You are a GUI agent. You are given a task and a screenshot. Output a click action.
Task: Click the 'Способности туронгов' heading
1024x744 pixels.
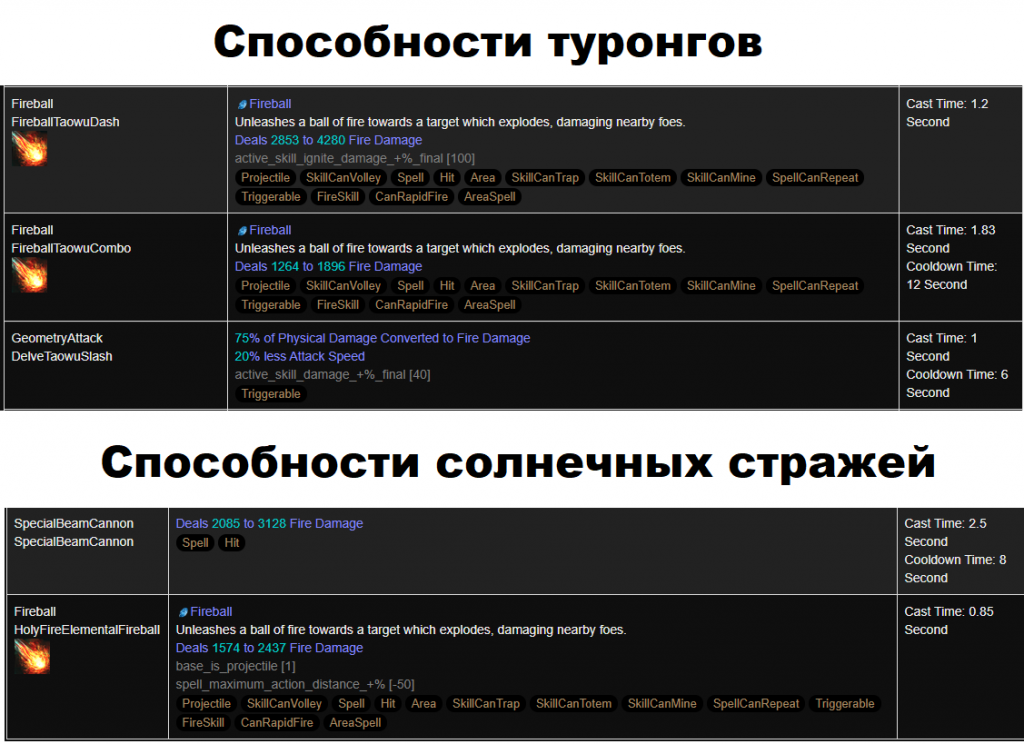pyautogui.click(x=487, y=42)
